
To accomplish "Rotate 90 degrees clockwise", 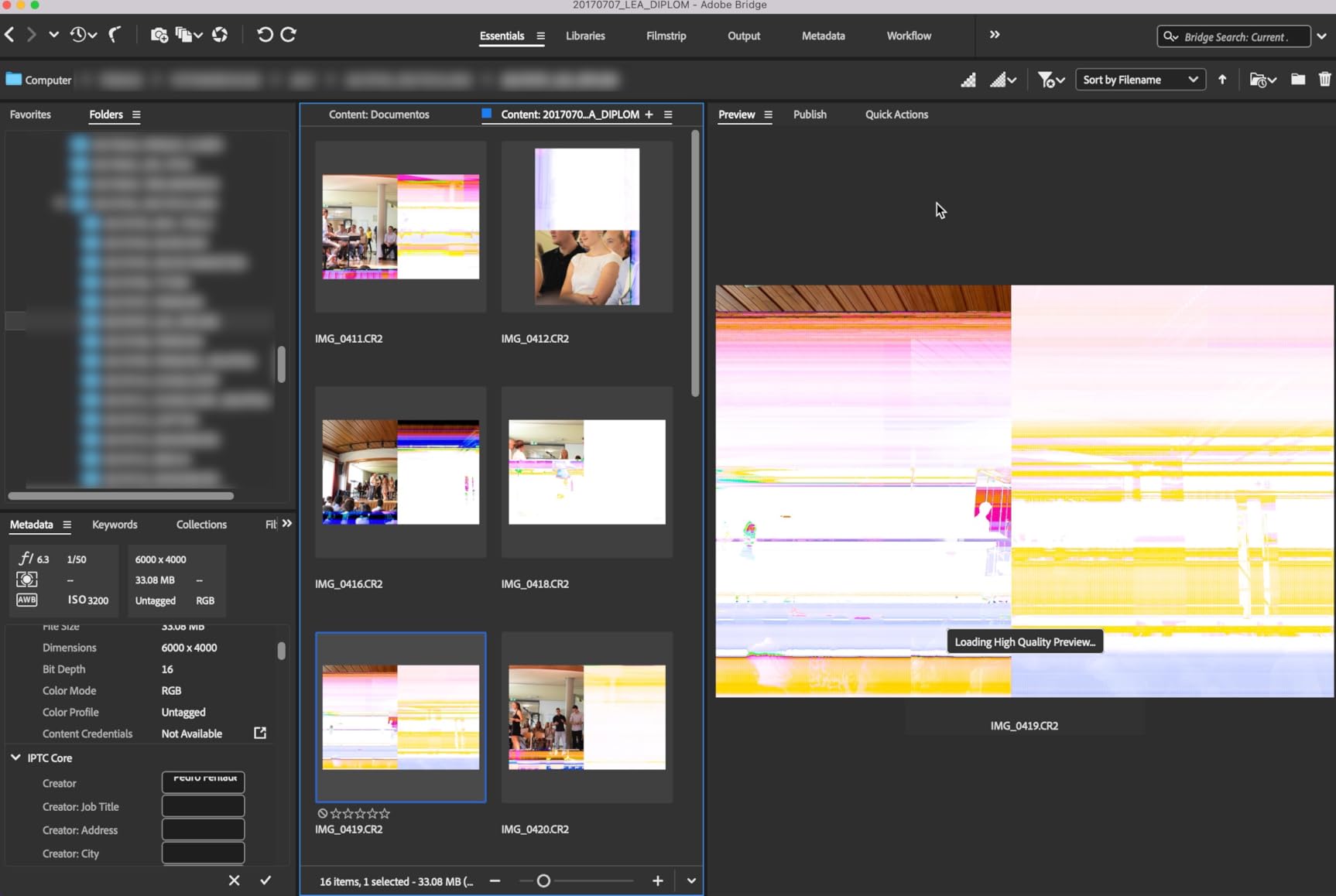I will (x=289, y=35).
